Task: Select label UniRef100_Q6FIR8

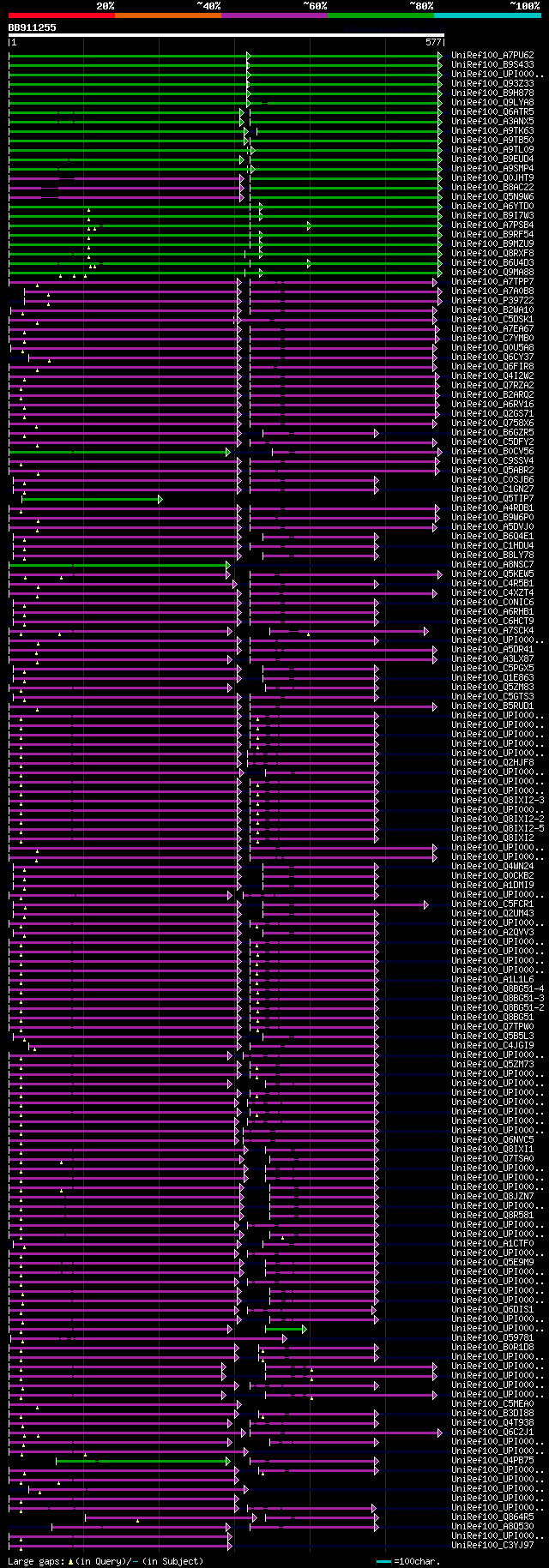Action: (x=492, y=367)
